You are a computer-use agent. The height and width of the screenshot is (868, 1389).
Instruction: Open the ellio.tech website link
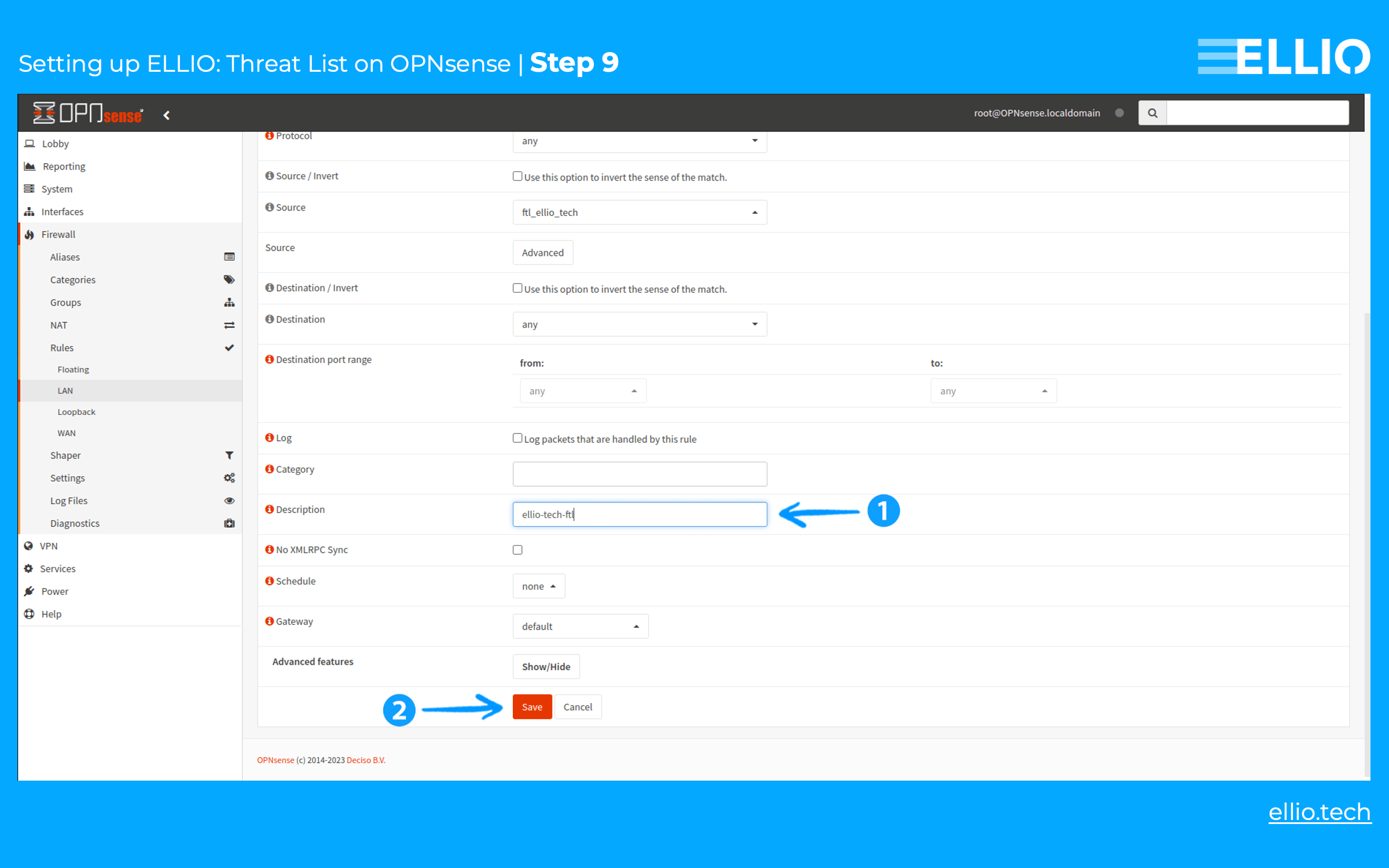pyautogui.click(x=1320, y=812)
